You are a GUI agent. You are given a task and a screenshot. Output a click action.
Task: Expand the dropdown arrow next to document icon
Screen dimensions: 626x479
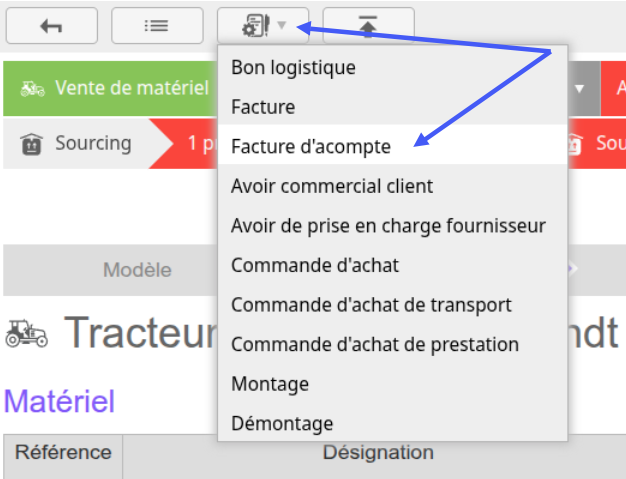pyautogui.click(x=281, y=26)
